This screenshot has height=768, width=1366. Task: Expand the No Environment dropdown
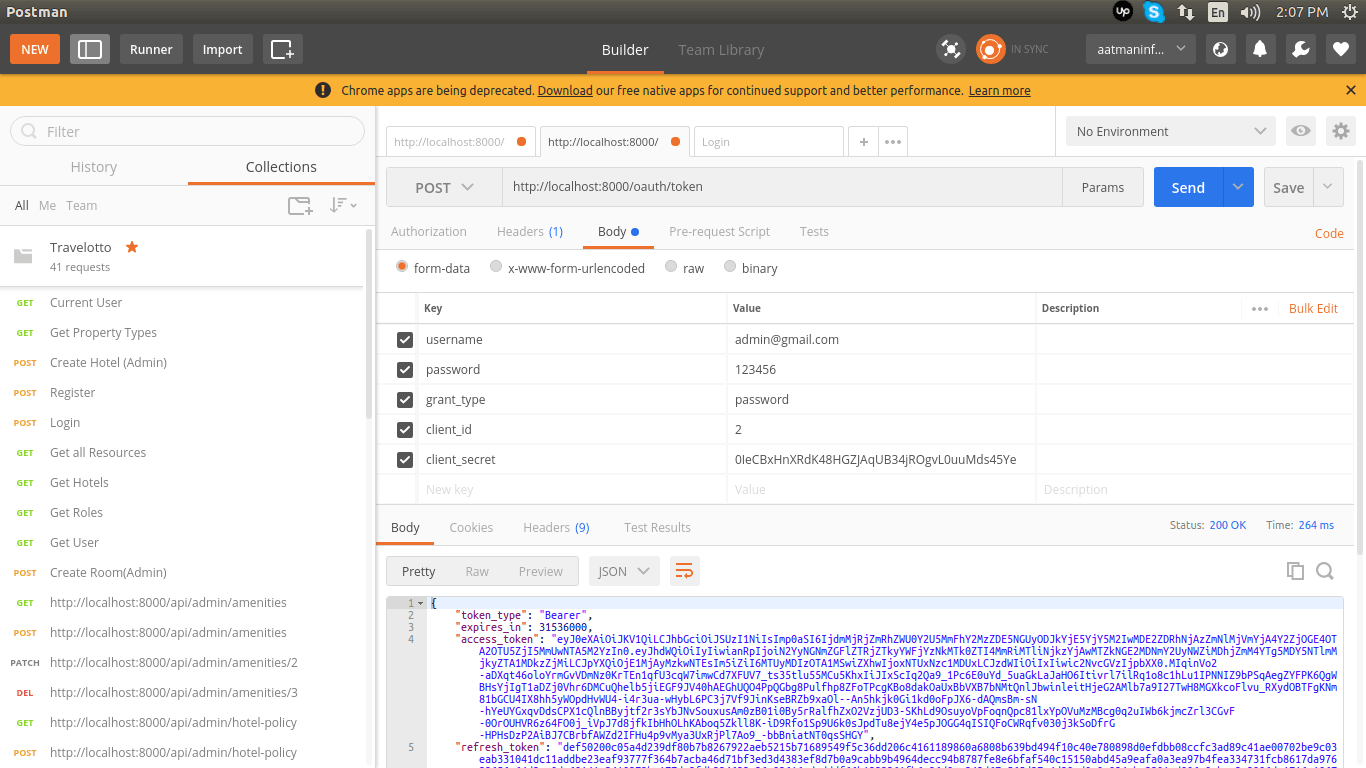tap(1171, 131)
